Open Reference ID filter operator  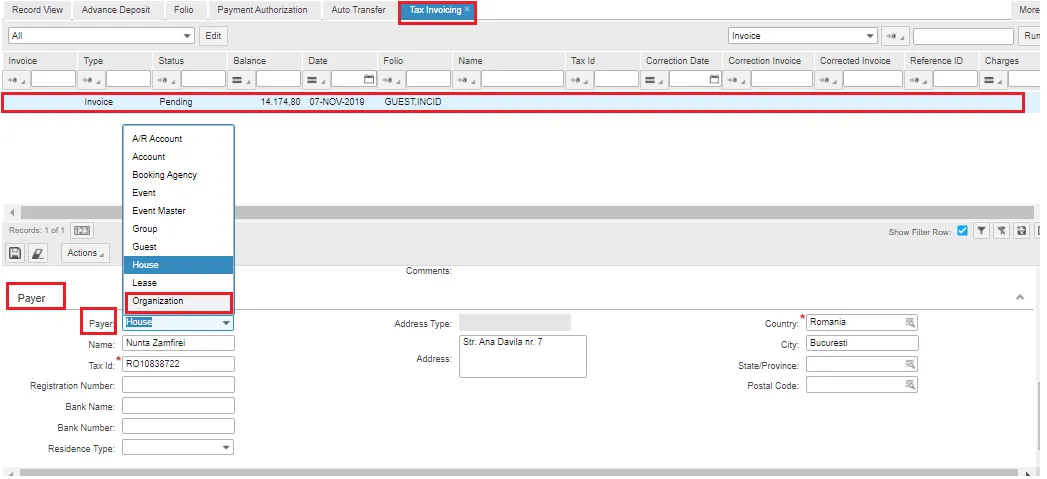pyautogui.click(x=919, y=79)
